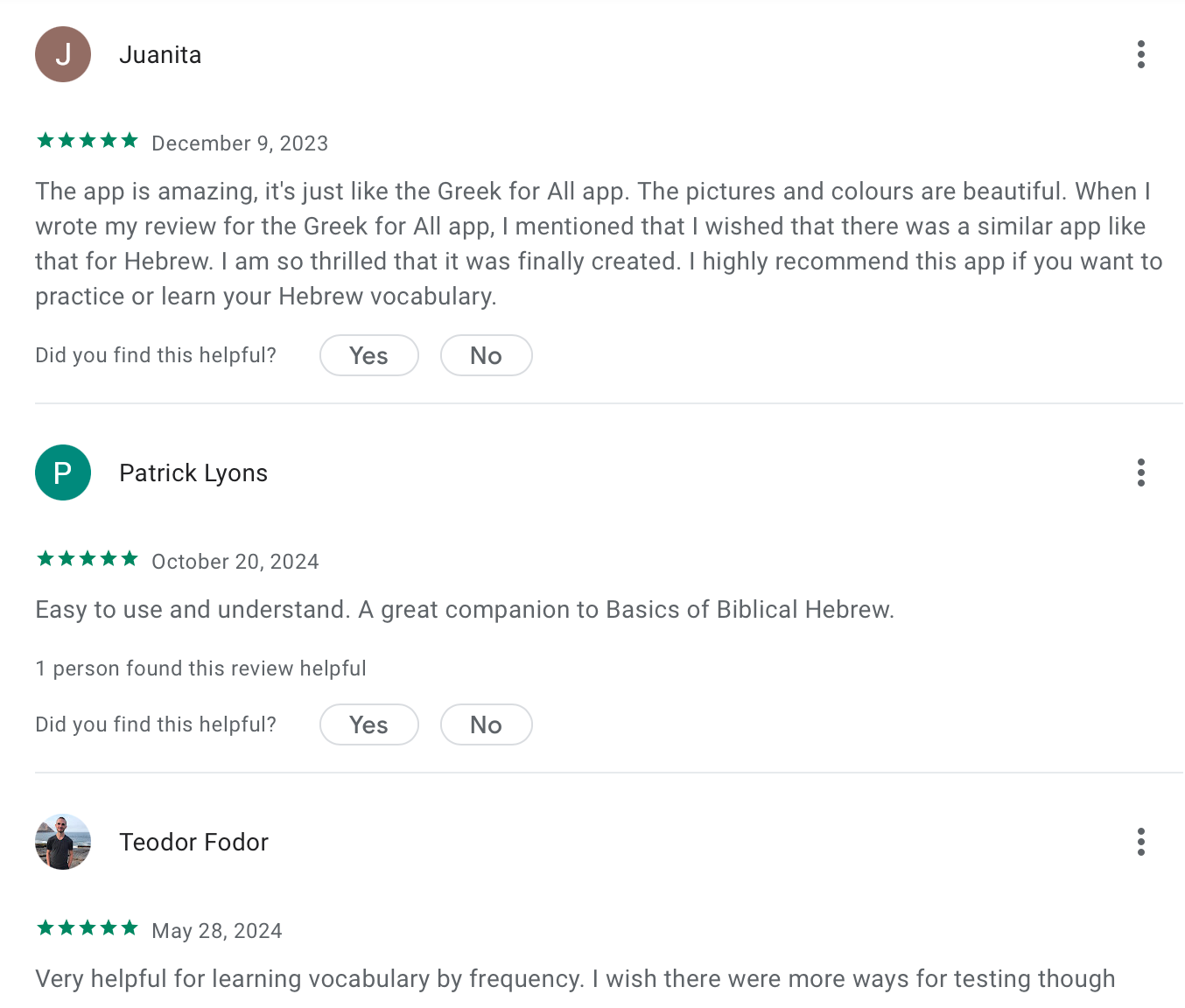Click the star rating next to May 28, 2024
This screenshot has height=1008, width=1185.
pyautogui.click(x=88, y=928)
